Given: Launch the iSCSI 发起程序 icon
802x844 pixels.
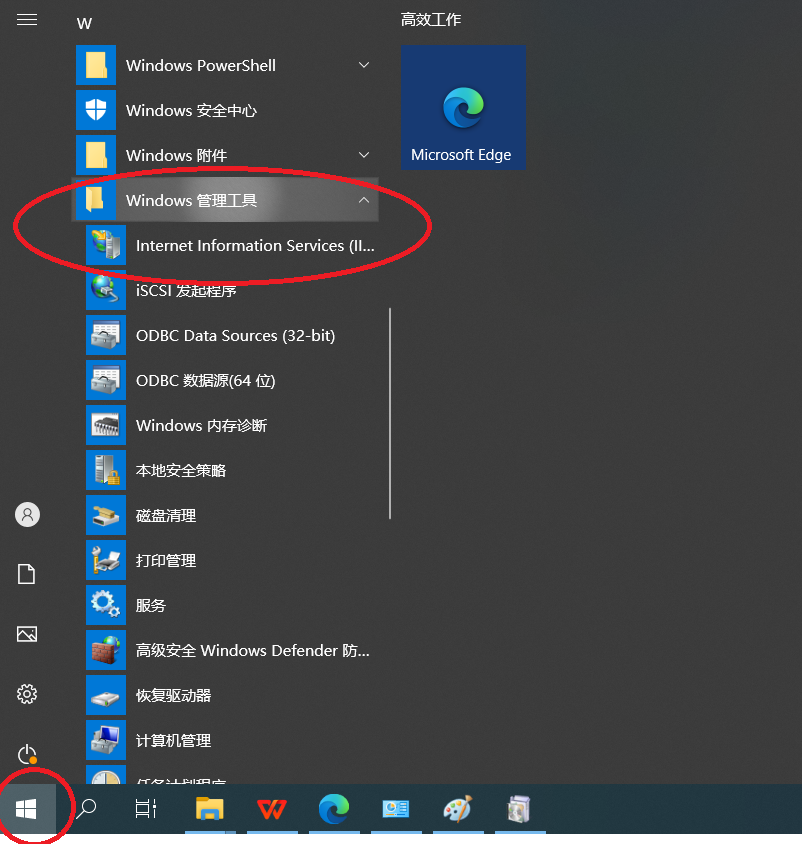Looking at the screenshot, I should tap(106, 290).
